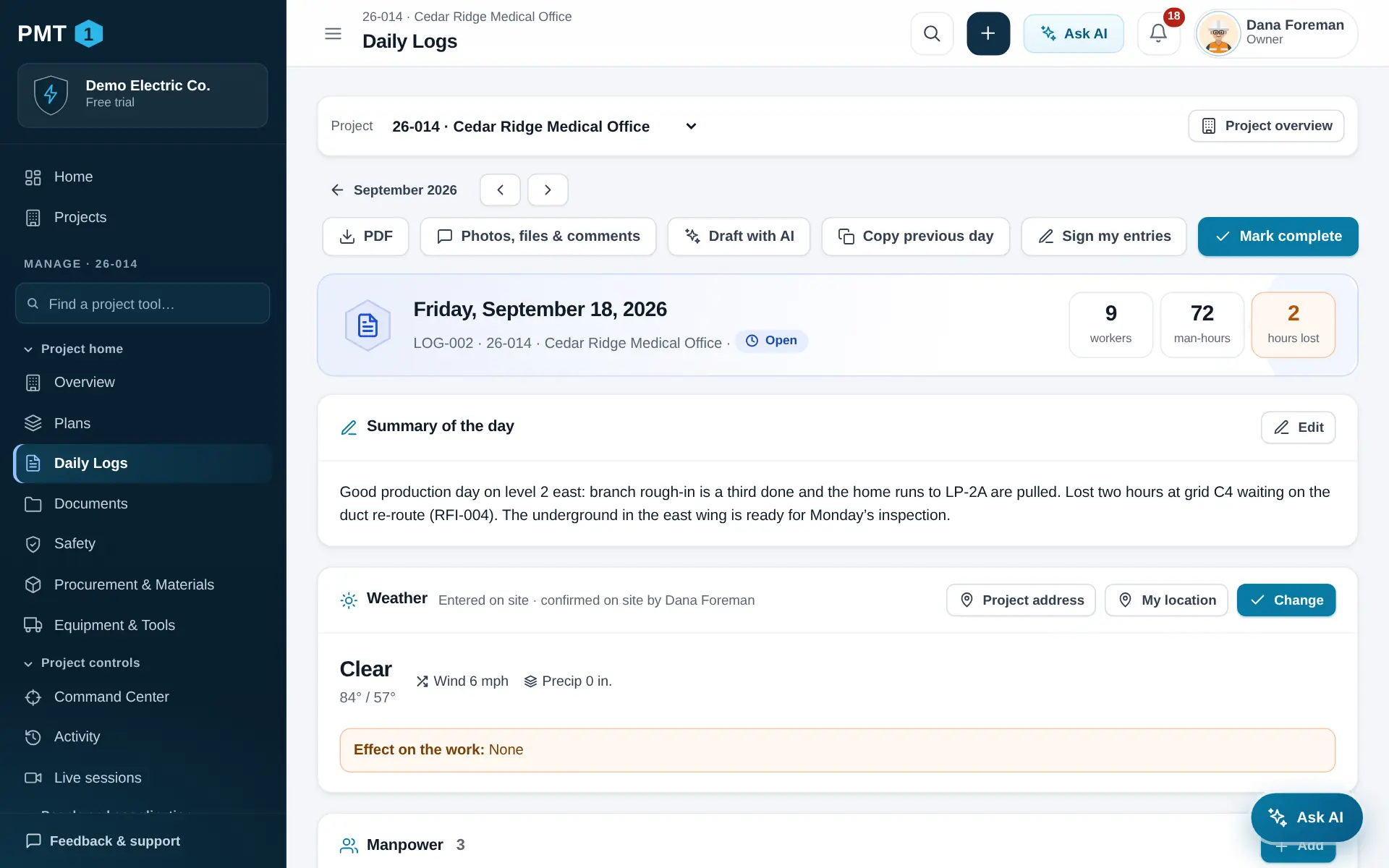The image size is (1389, 868).
Task: Mark the daily log complete
Action: (x=1278, y=237)
